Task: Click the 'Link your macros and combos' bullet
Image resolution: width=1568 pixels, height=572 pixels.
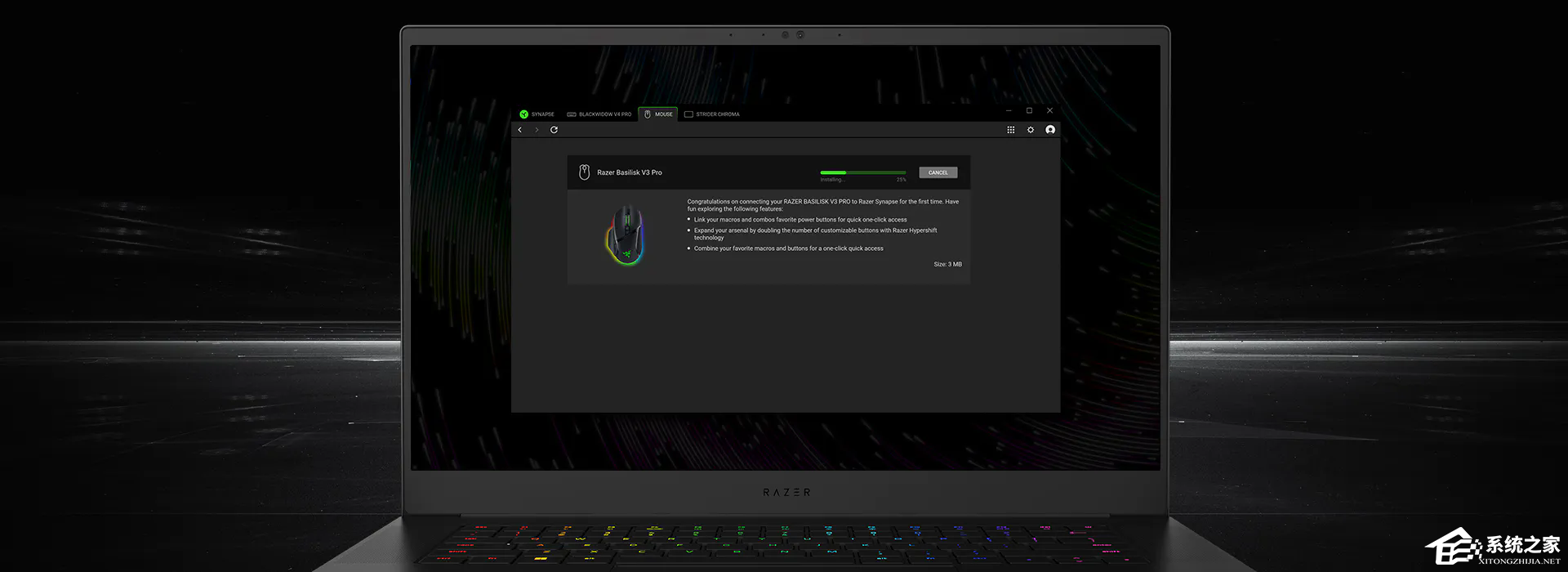Action: click(797, 220)
